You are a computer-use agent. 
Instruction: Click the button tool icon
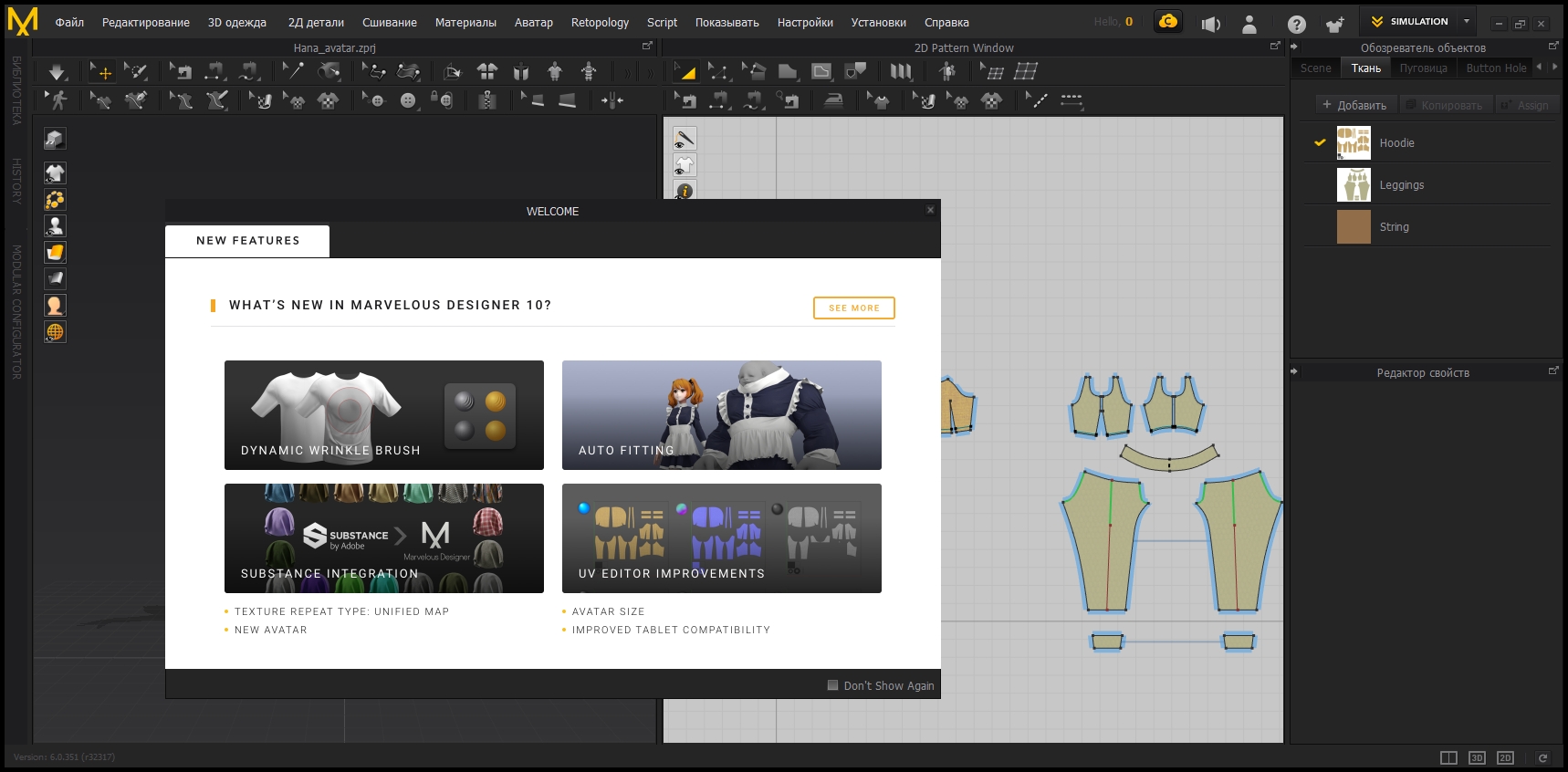408,100
